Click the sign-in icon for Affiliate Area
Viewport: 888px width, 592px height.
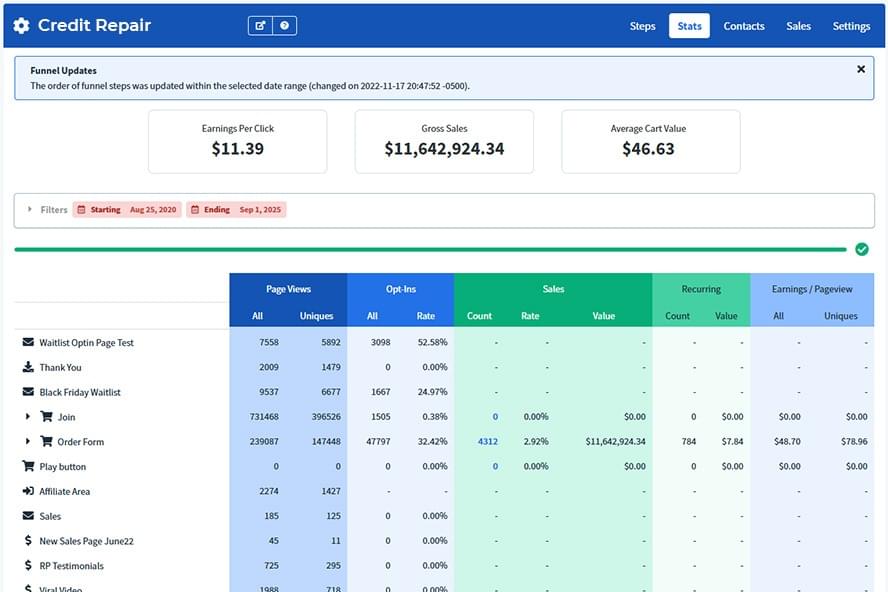(28, 491)
